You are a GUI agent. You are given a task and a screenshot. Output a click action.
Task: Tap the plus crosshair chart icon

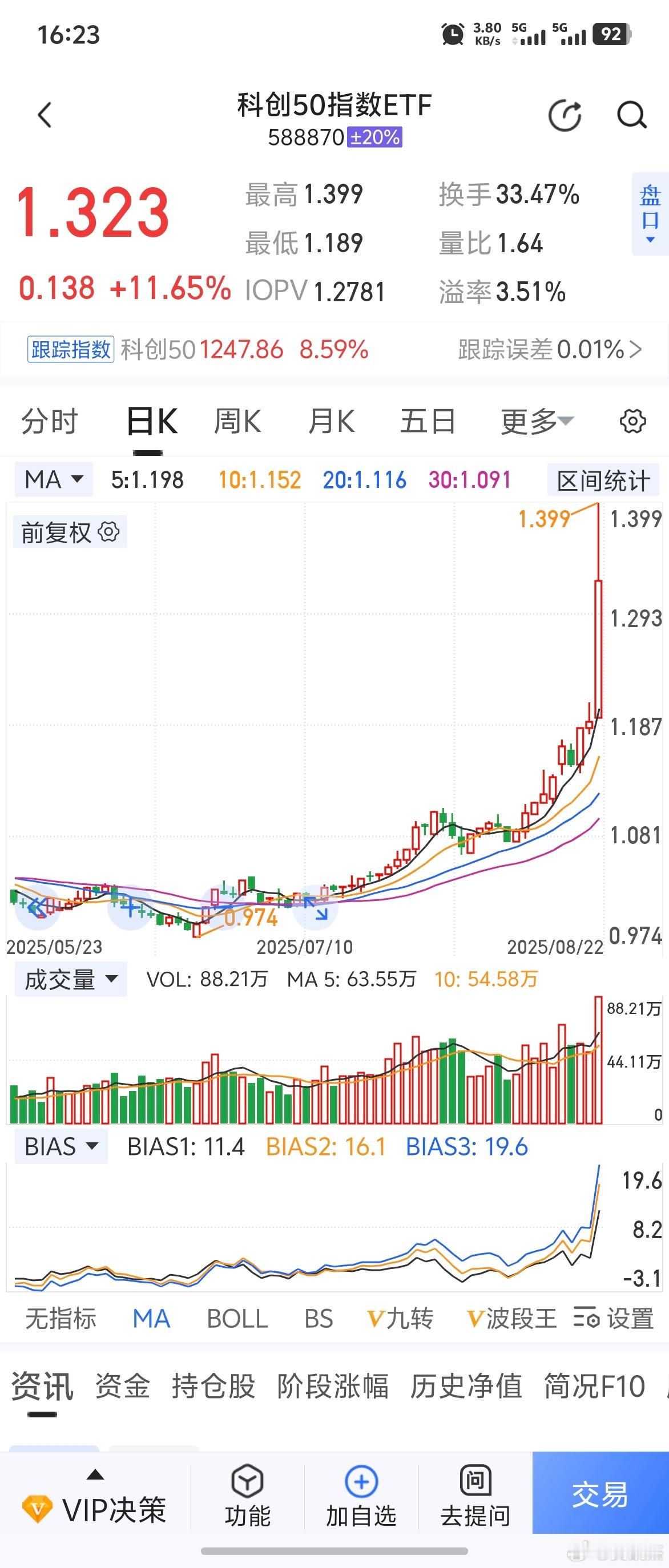tap(129, 908)
